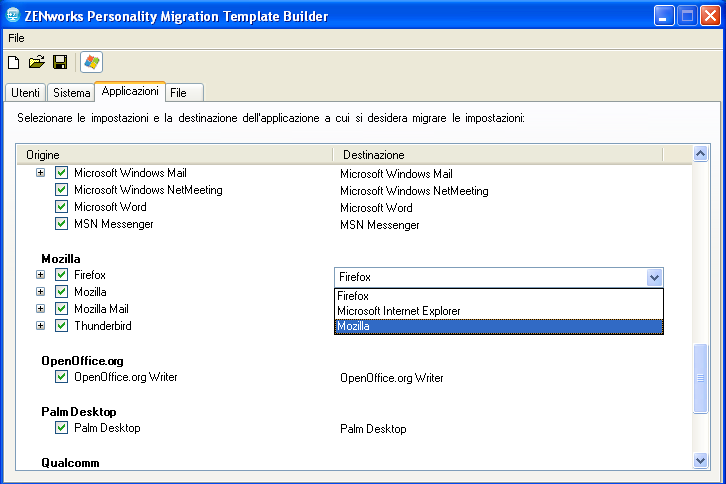Image resolution: width=726 pixels, height=484 pixels.
Task: Expand the Thunderbird tree node
Action: [x=41, y=326]
